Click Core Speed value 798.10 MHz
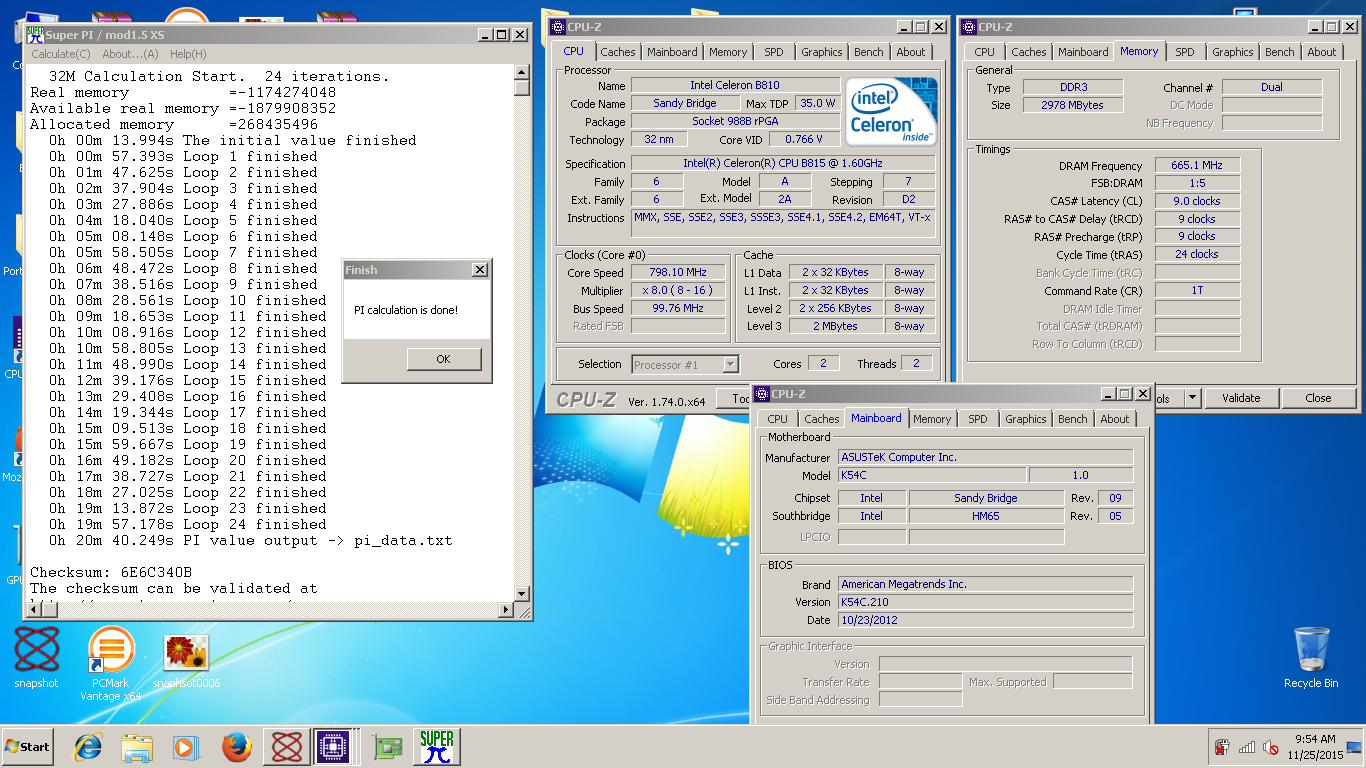Screen dimensions: 1366x768 [x=678, y=272]
